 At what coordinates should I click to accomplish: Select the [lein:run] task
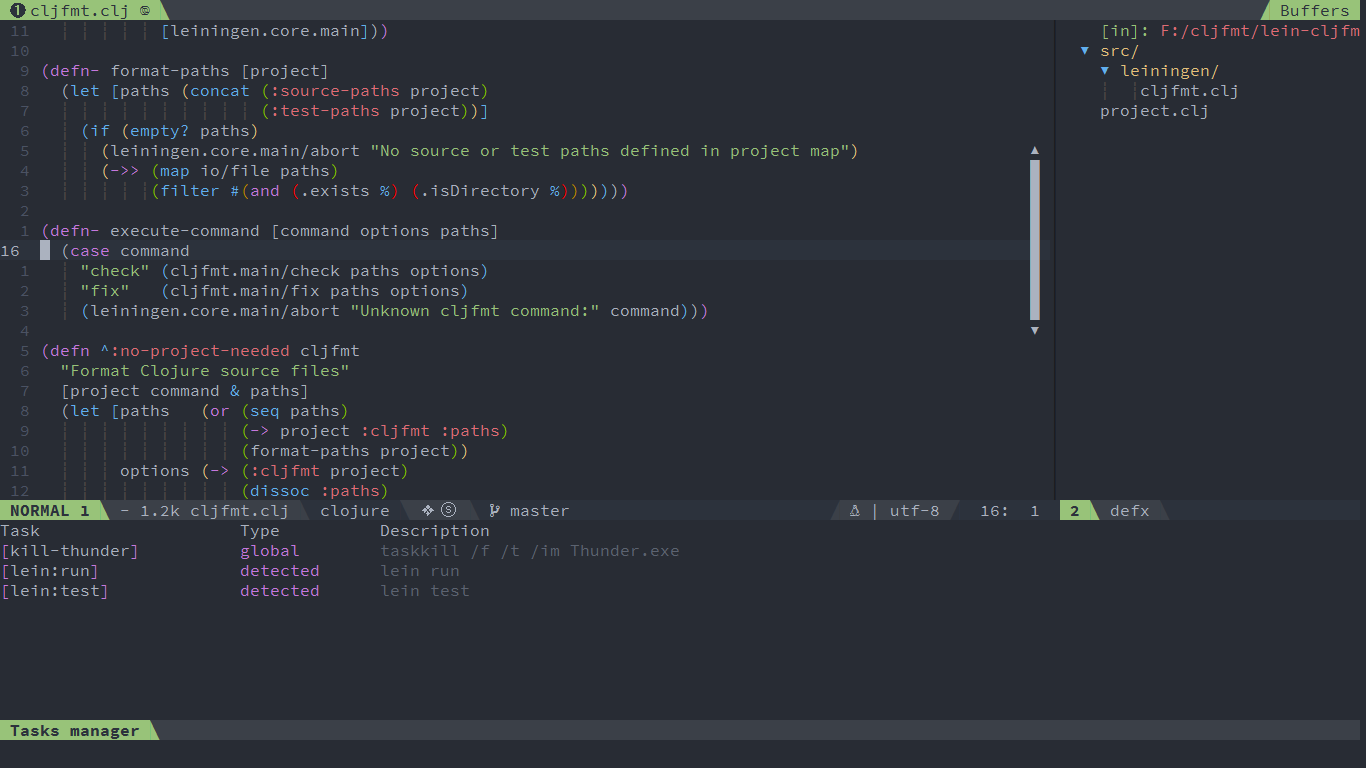50,571
